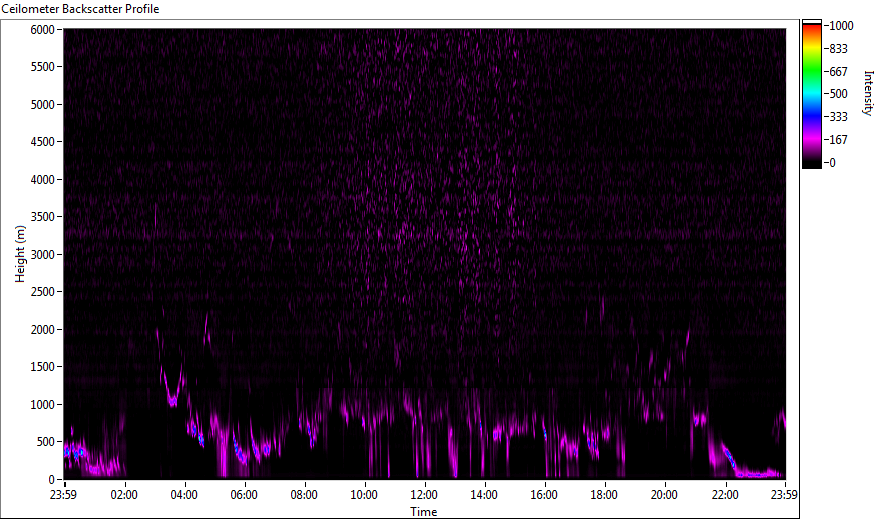Click the 12:00 time tick label
The image size is (878, 519).
point(424,495)
